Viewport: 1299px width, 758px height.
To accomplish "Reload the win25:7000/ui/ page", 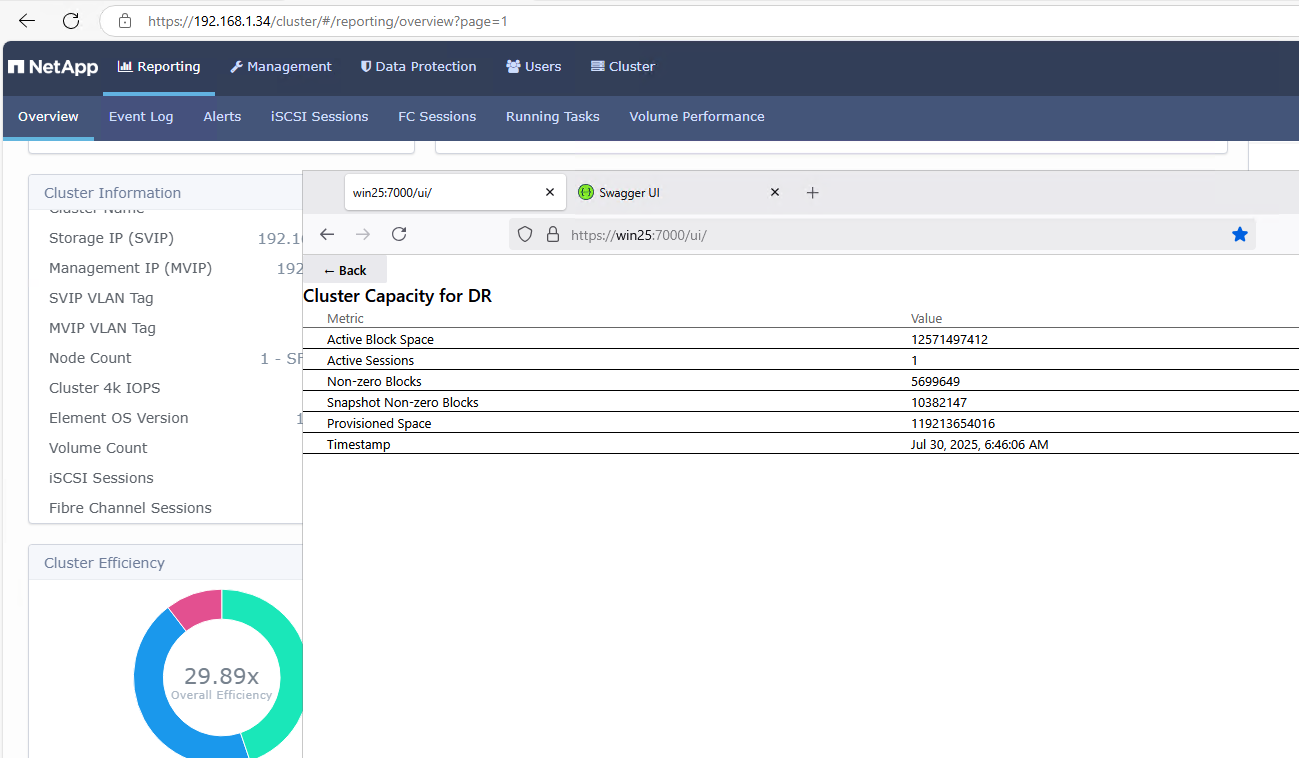I will (x=399, y=234).
